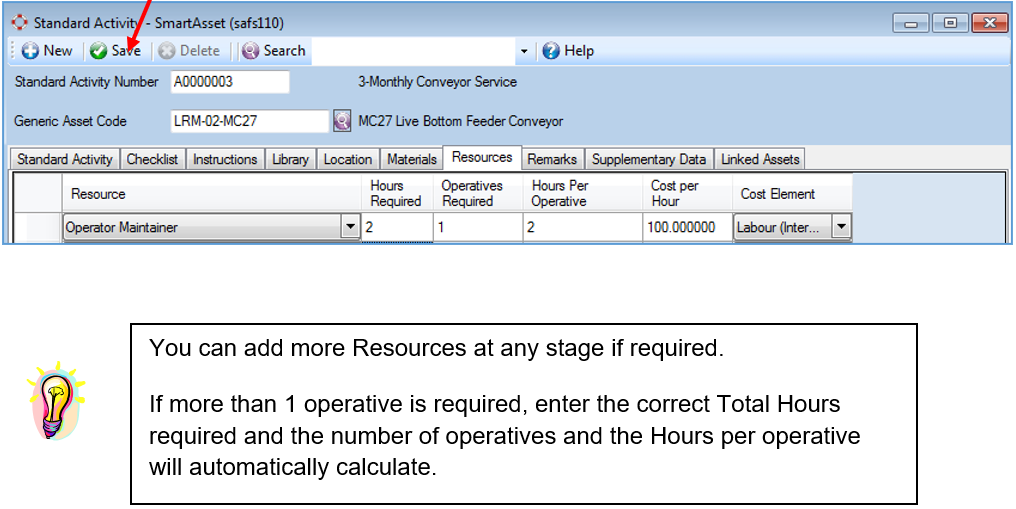Click the Hours Required column header
The image size is (1016, 509).
tap(397, 194)
